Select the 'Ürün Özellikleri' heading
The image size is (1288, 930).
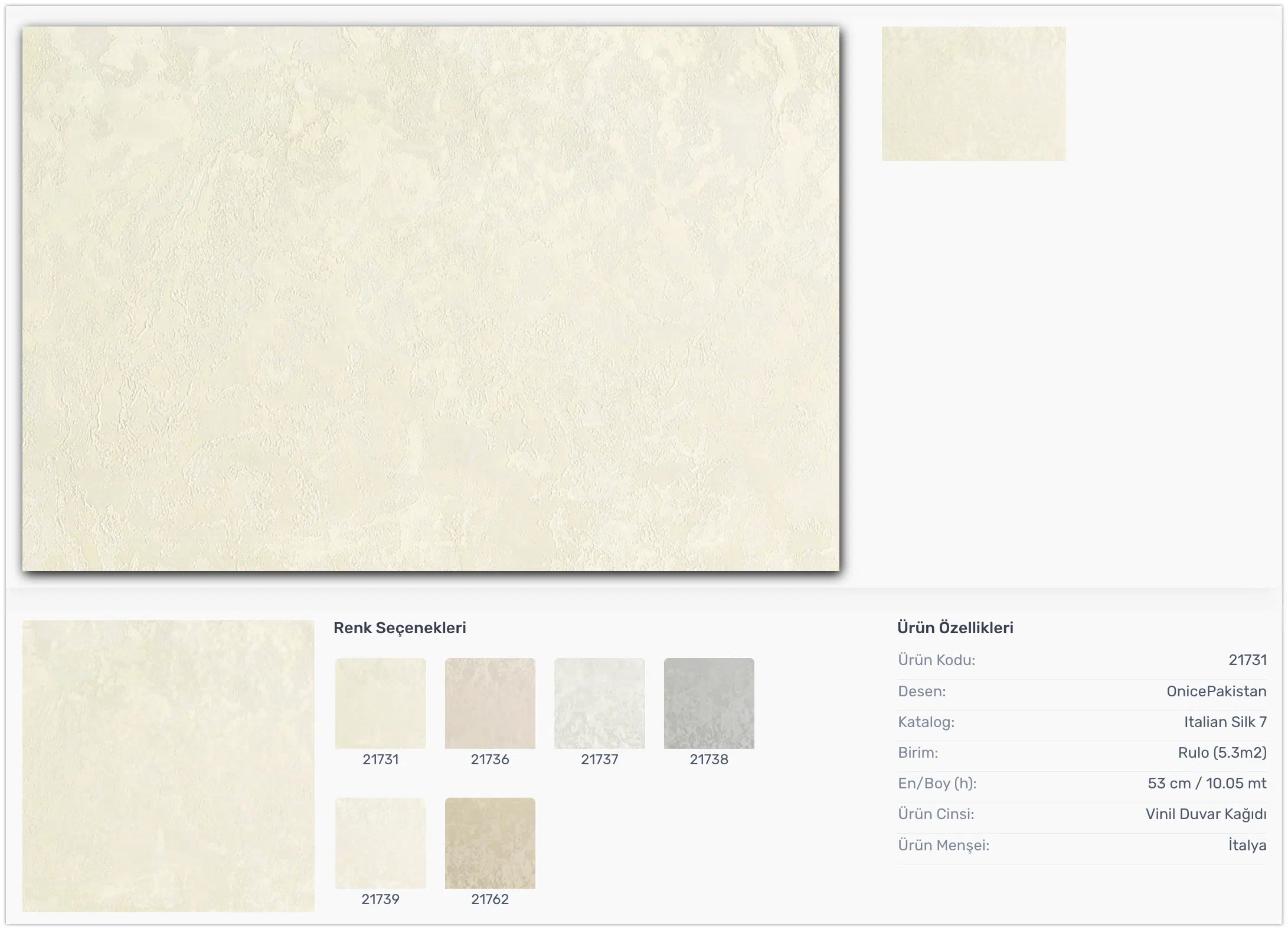pyautogui.click(x=955, y=628)
